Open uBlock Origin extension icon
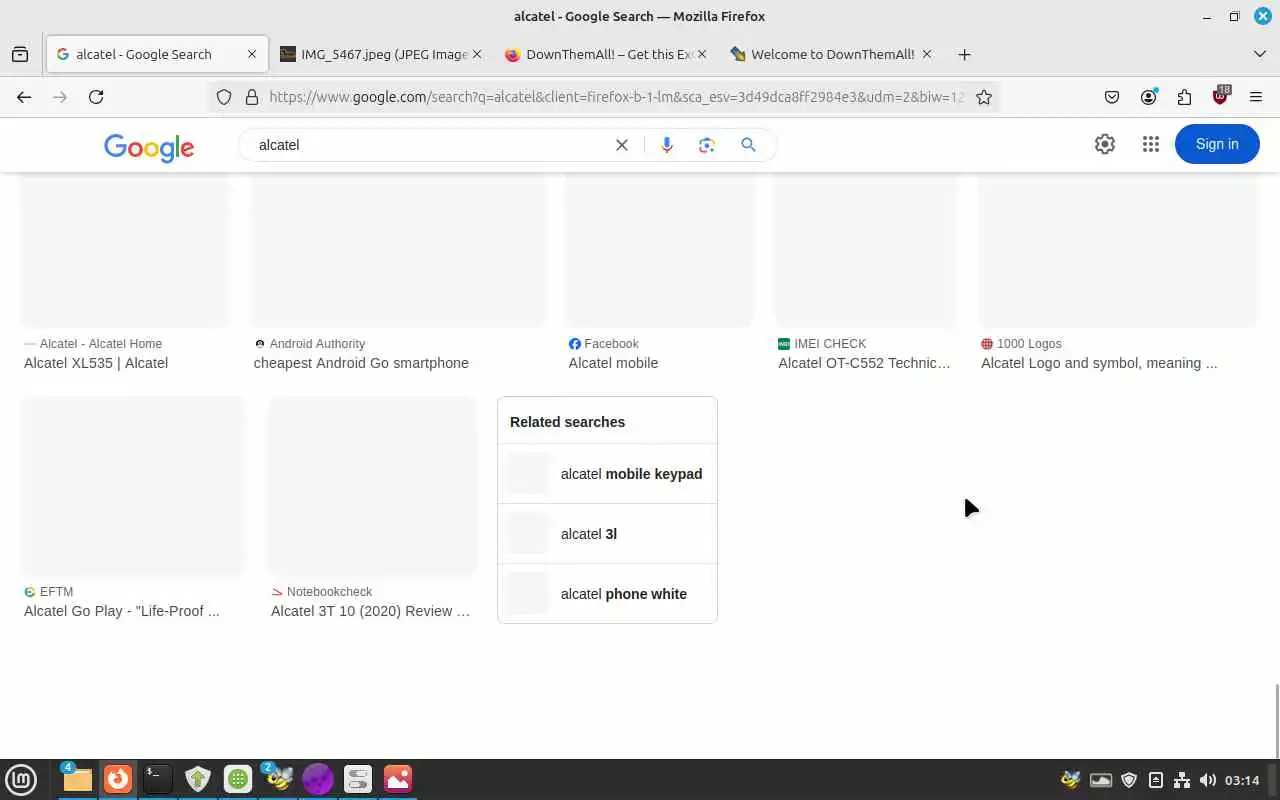Viewport: 1280px width, 800px height. click(x=1220, y=97)
